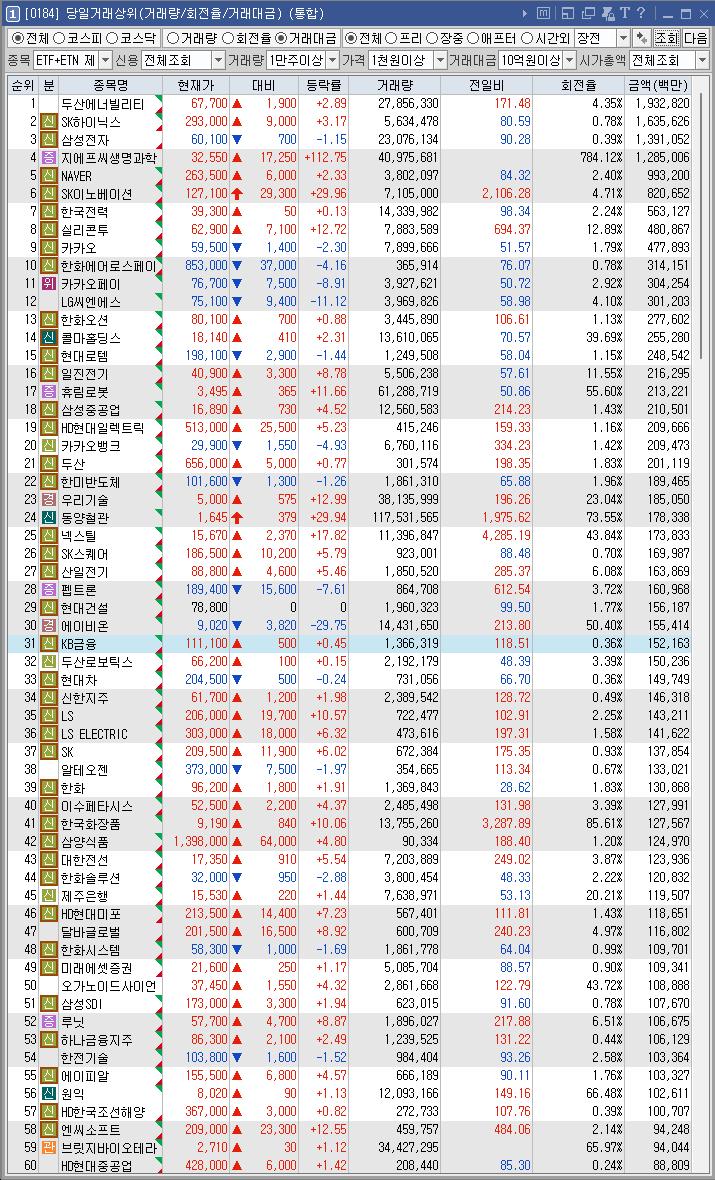Image resolution: width=715 pixels, height=1180 pixels.
Task: Click the teal 신 badge on the 콜마홀딩스 row
Action: pyautogui.click(x=49, y=338)
